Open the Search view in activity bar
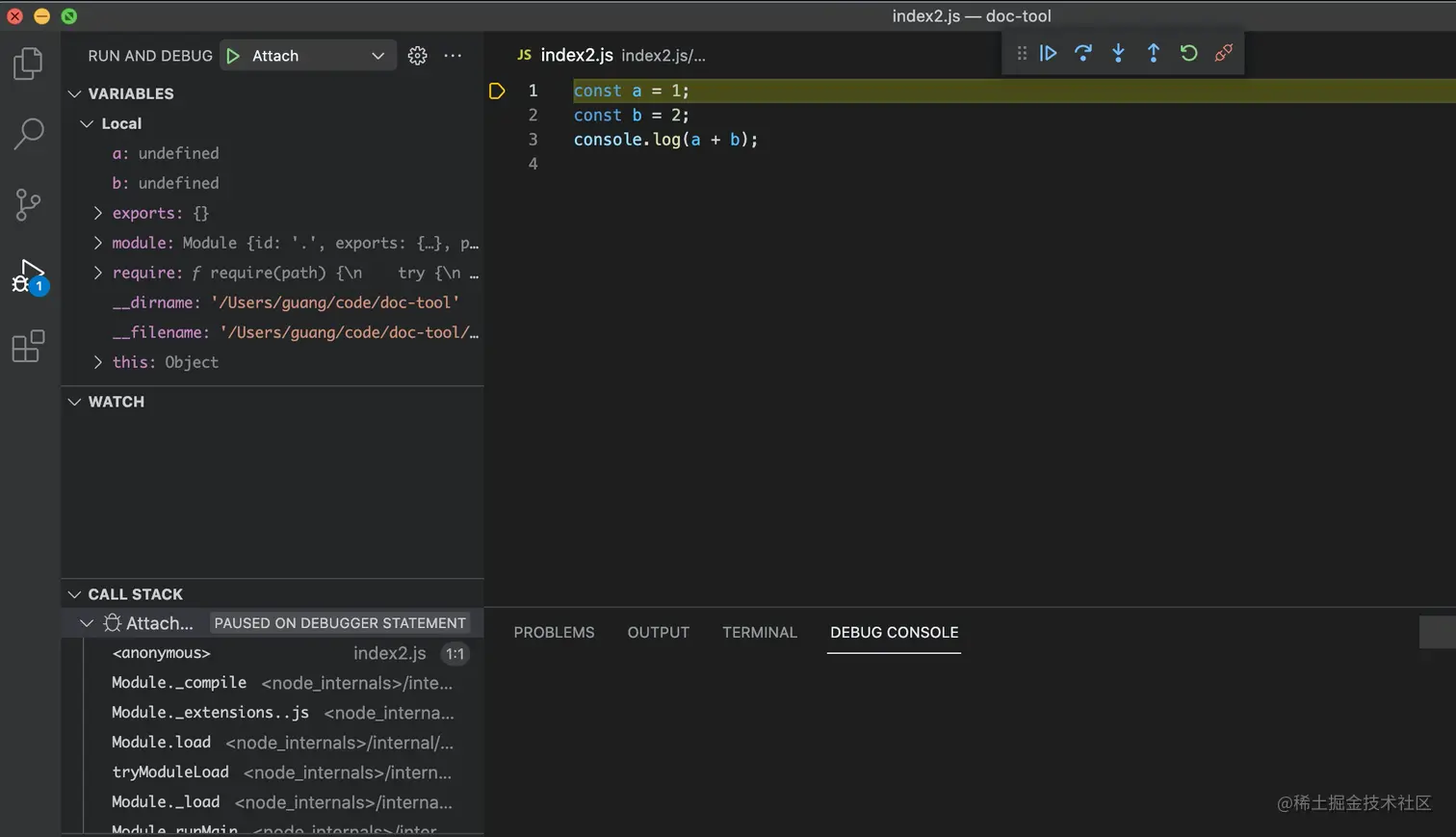 (29, 134)
